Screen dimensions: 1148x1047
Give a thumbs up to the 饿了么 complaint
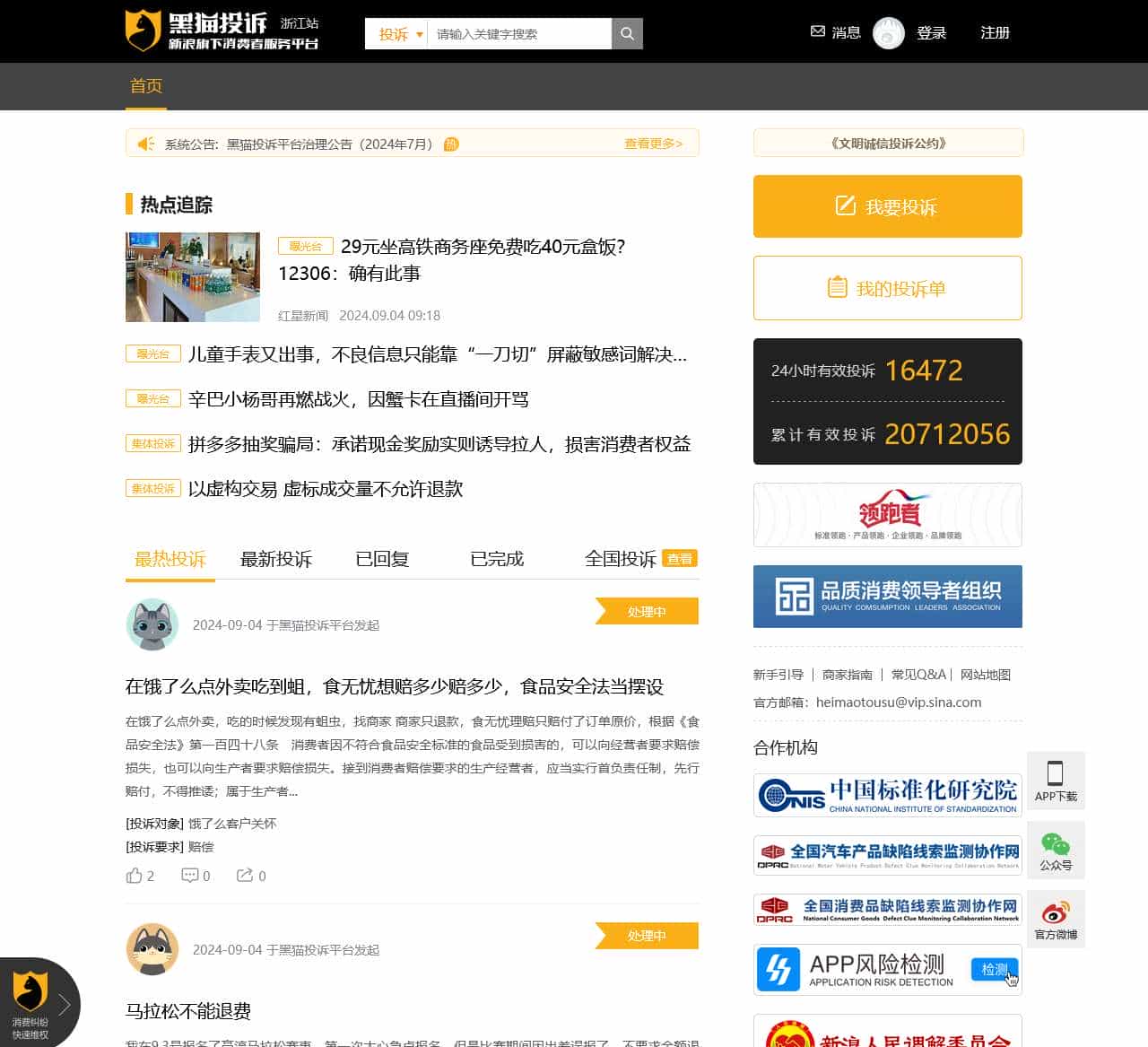coord(133,874)
